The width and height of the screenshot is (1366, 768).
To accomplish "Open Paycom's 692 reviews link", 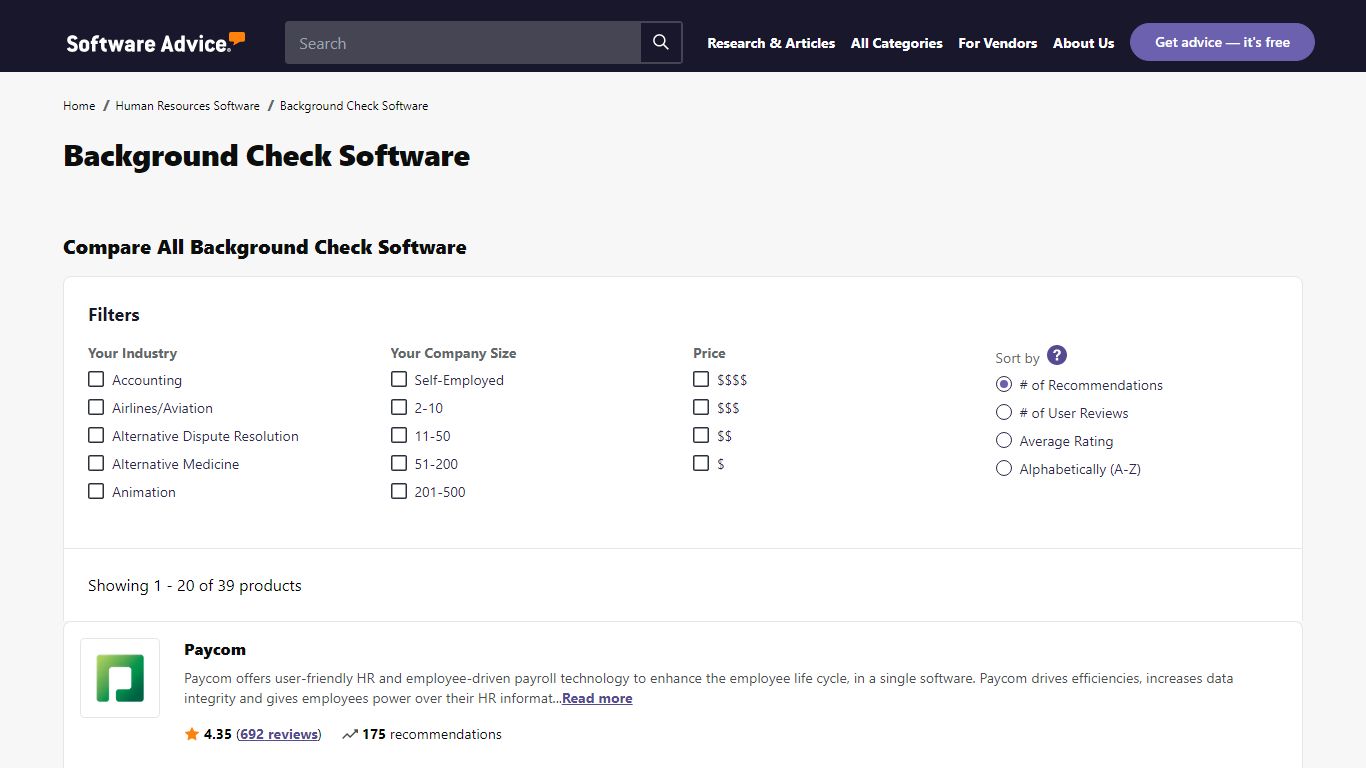I will [279, 734].
